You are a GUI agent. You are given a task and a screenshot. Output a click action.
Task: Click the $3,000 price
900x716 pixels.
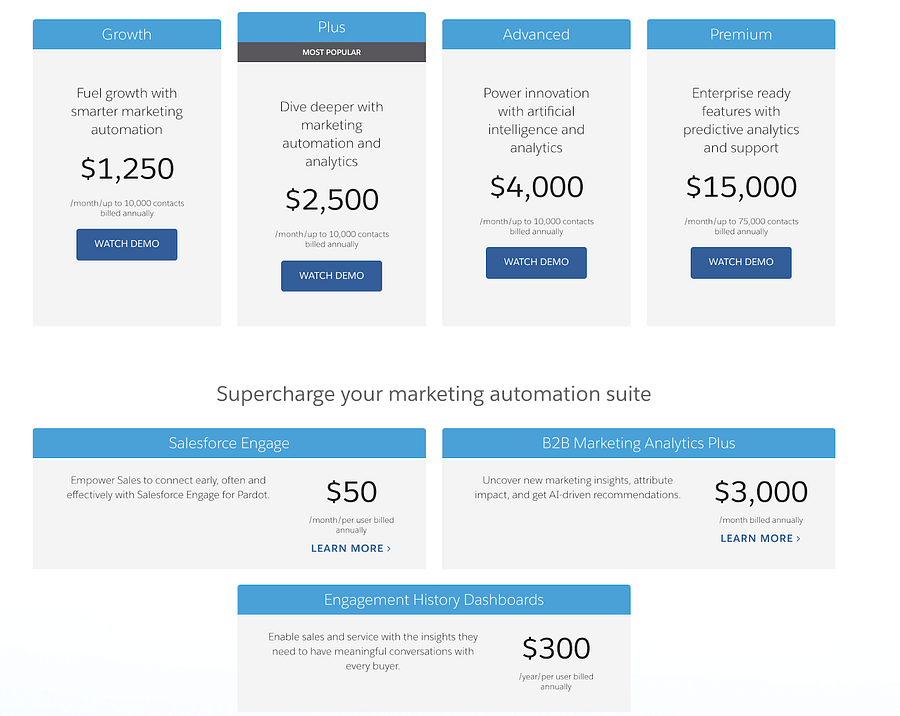[x=761, y=492]
